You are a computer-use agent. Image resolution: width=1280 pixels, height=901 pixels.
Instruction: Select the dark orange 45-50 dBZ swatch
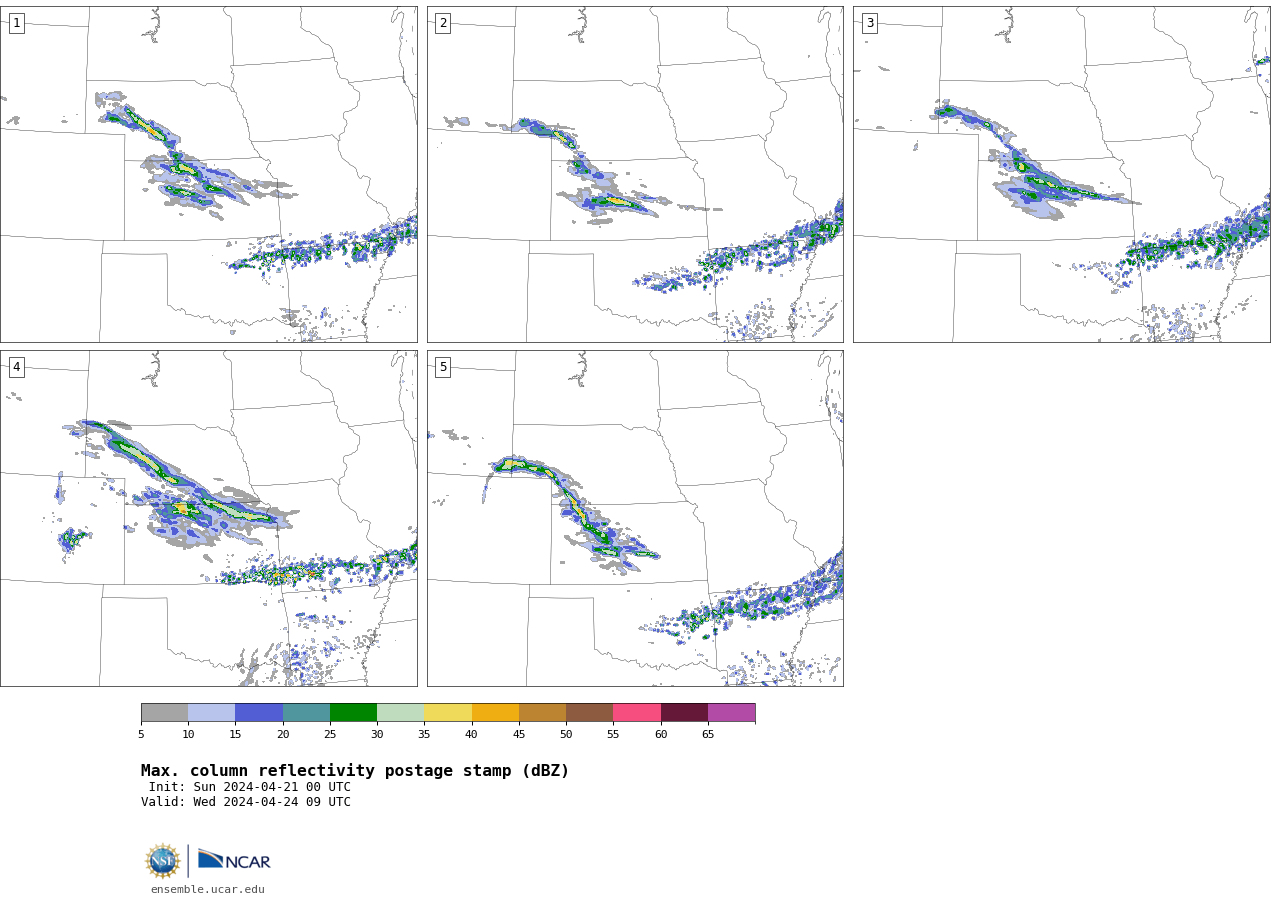point(542,712)
